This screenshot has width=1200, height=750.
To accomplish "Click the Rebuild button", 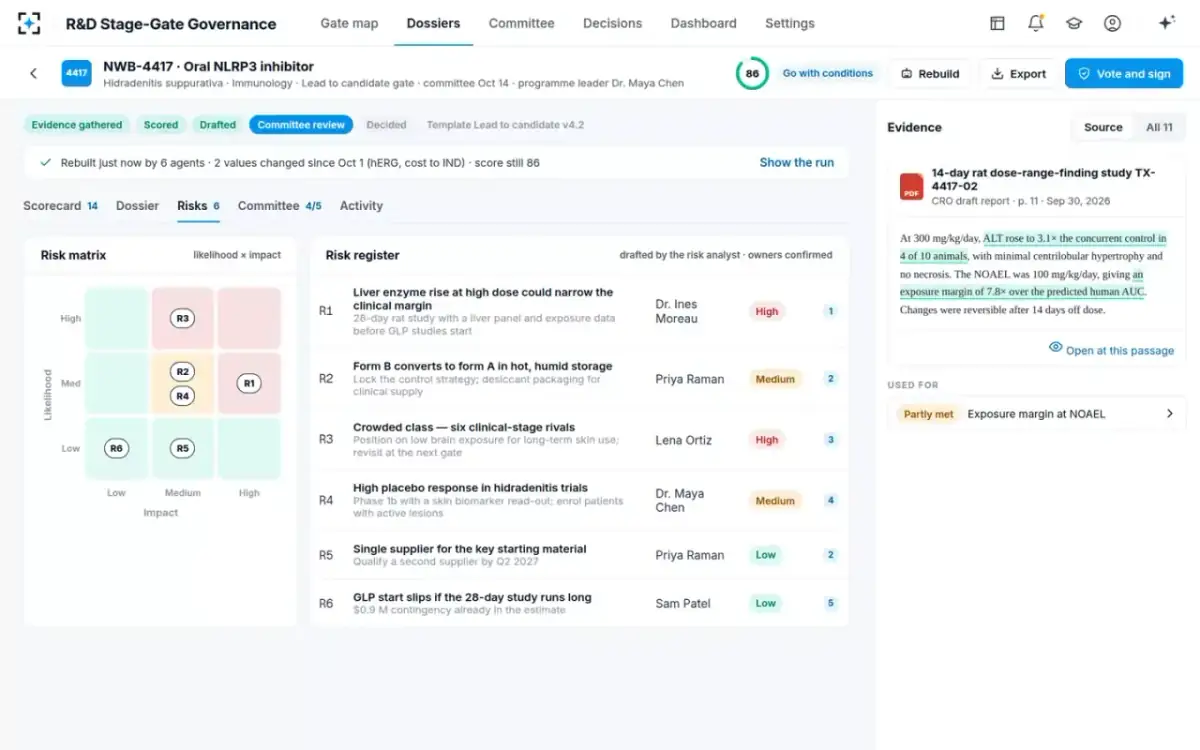I will point(930,73).
